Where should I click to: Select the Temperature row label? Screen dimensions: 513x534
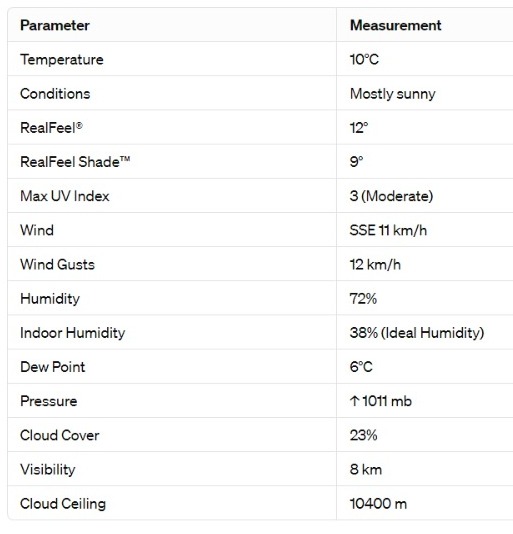pos(62,60)
